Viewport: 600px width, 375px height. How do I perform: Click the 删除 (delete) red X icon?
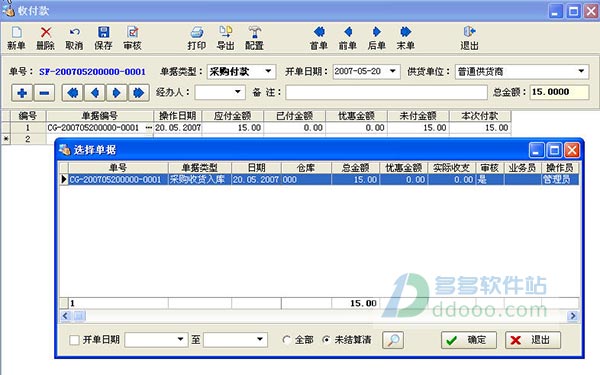46,38
